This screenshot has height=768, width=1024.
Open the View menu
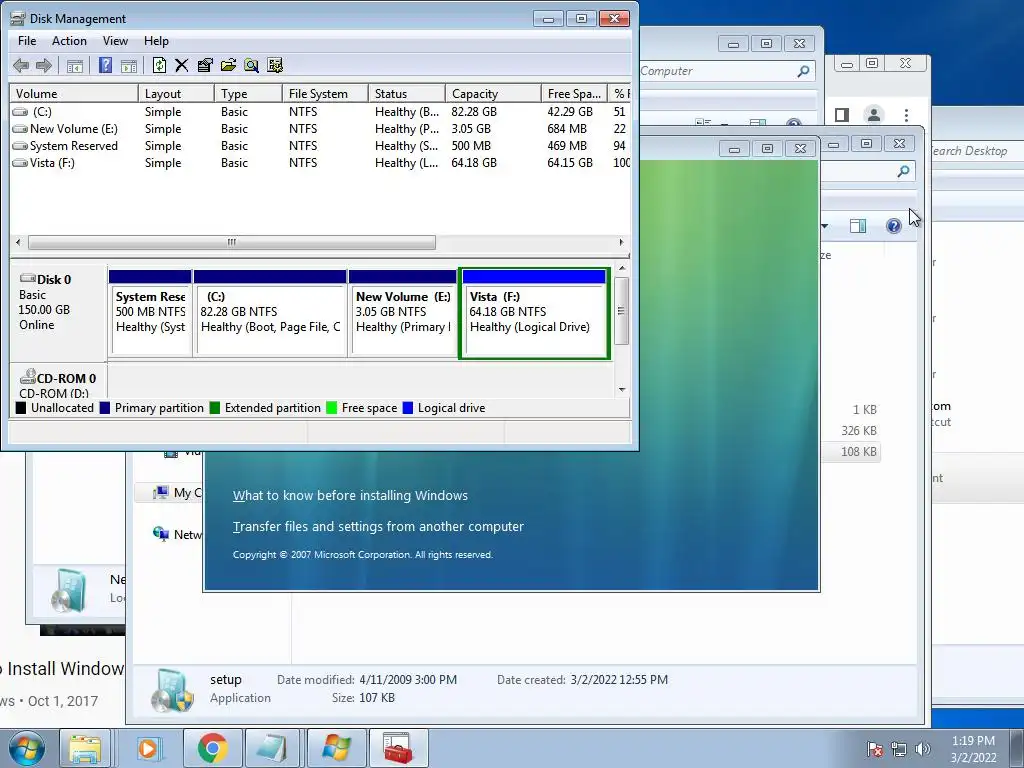click(x=115, y=40)
